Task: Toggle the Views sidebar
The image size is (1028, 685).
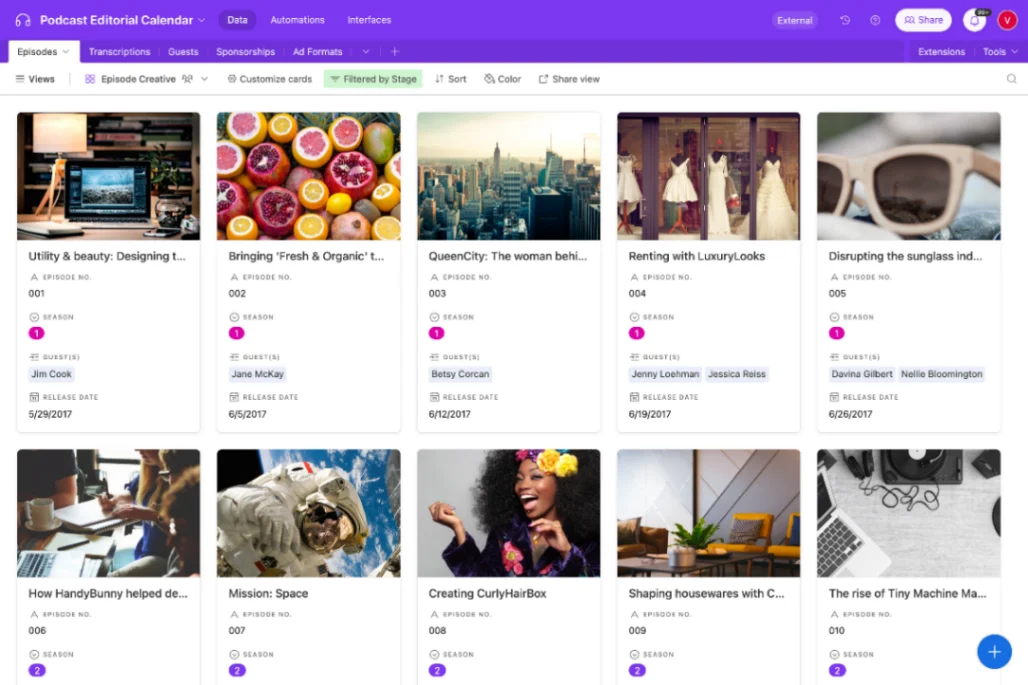Action: (35, 78)
